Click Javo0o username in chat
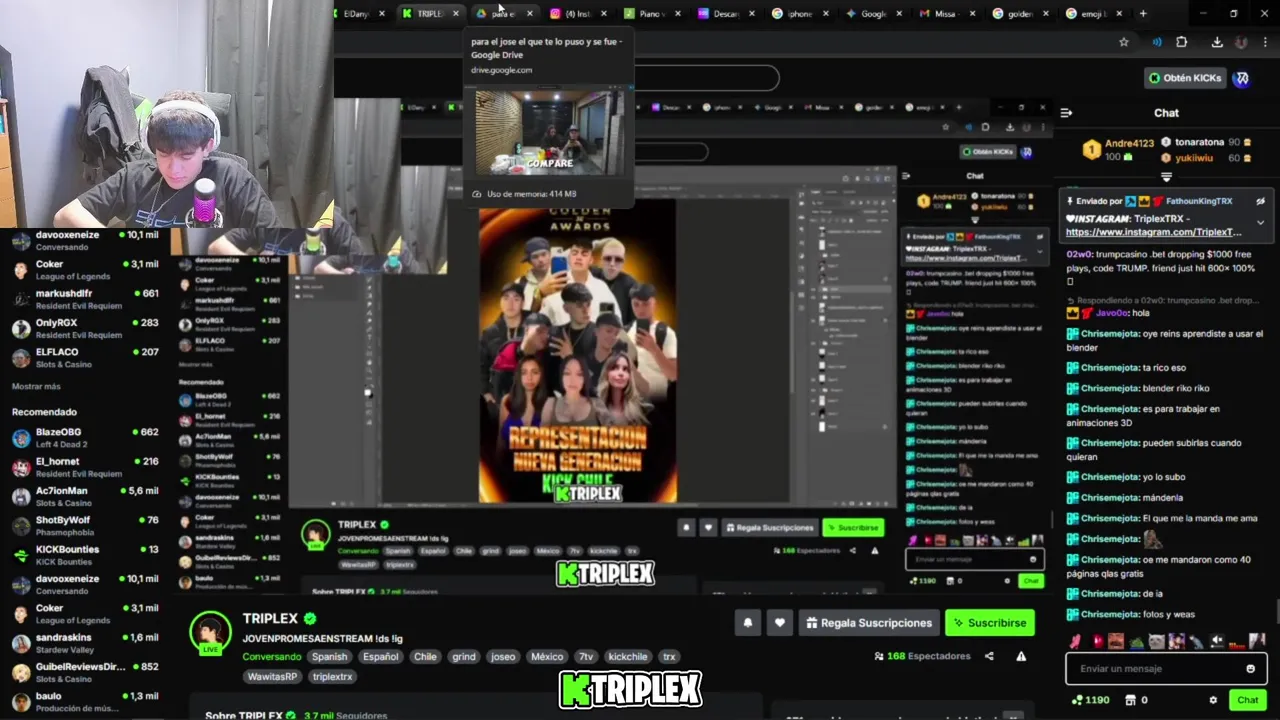This screenshot has height=720, width=1280. 1112,313
